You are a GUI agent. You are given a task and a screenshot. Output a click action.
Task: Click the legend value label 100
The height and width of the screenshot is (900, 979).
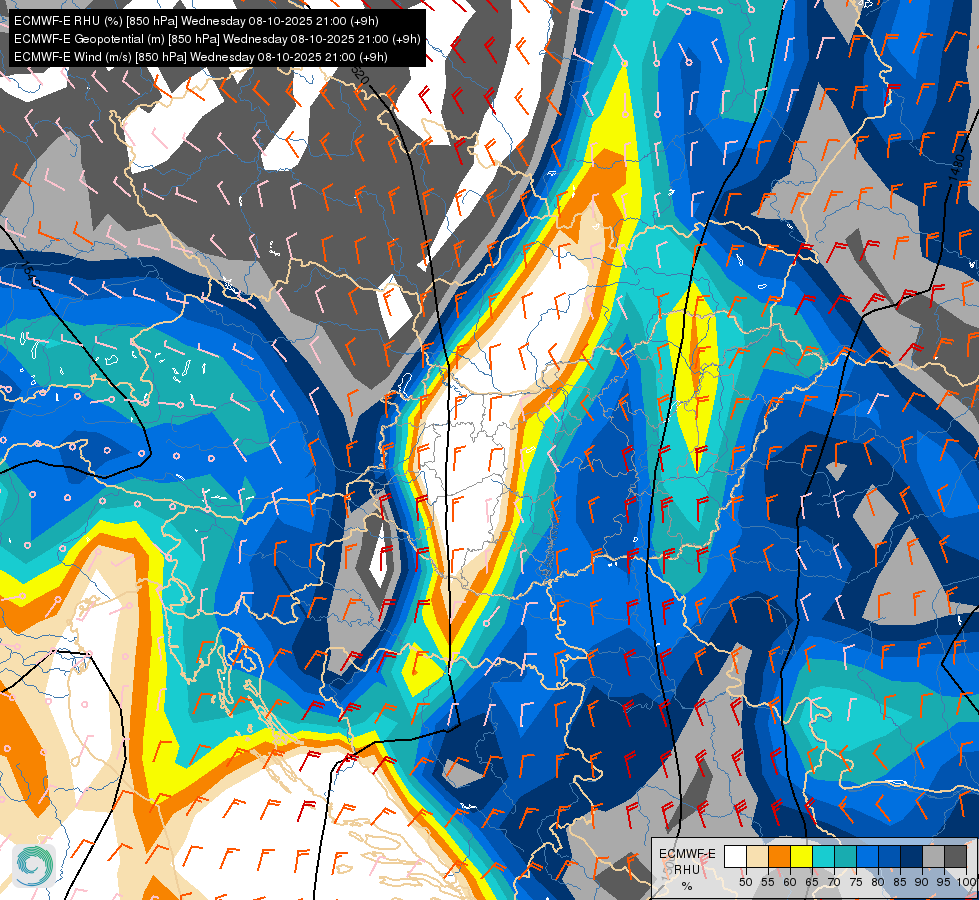965,882
